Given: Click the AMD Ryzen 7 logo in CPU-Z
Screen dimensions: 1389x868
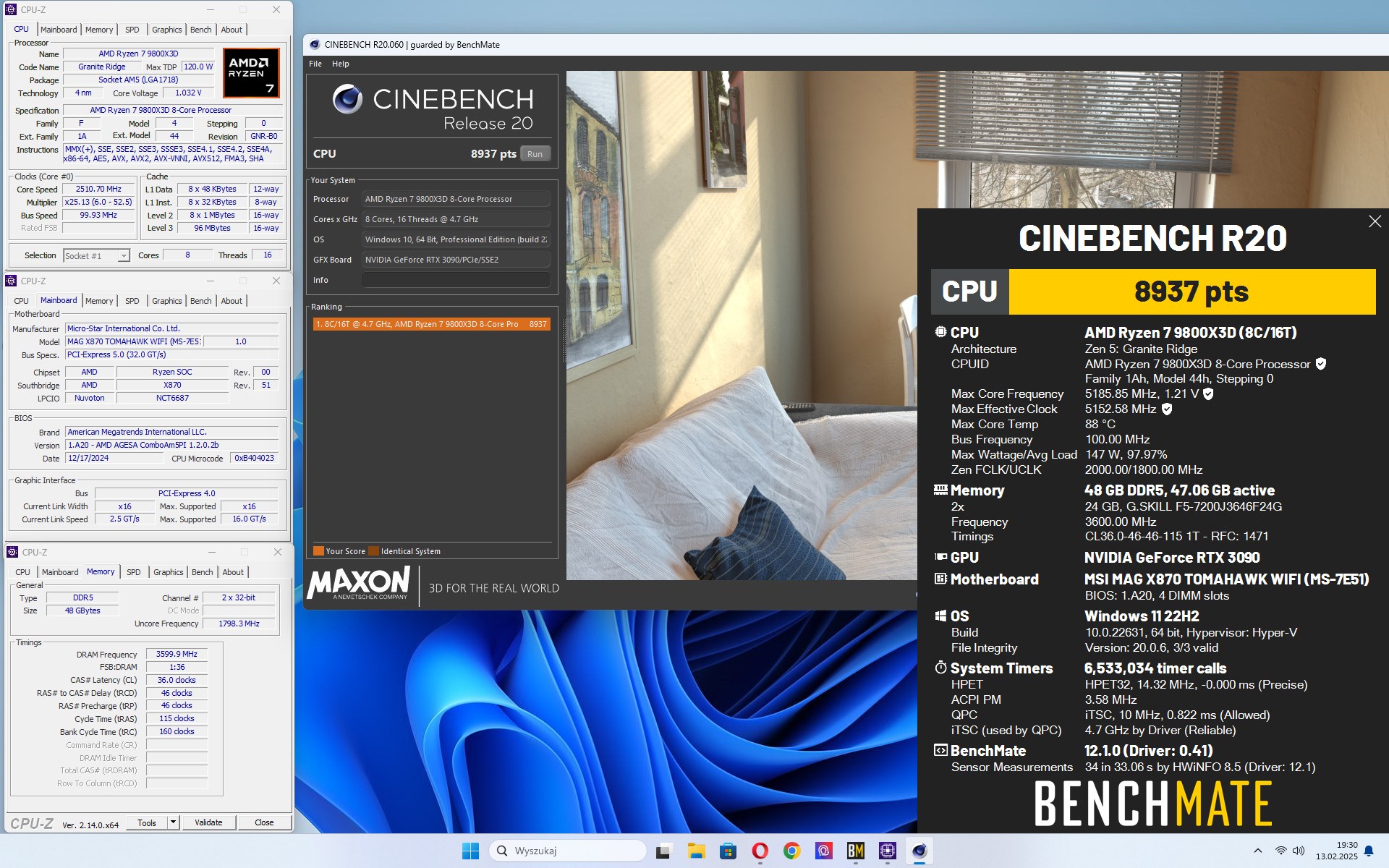Looking at the screenshot, I should 250,72.
